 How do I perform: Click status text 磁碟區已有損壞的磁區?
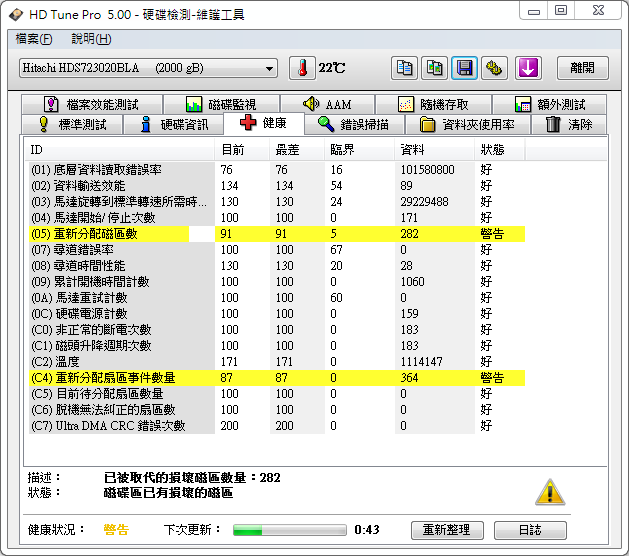click(x=168, y=493)
